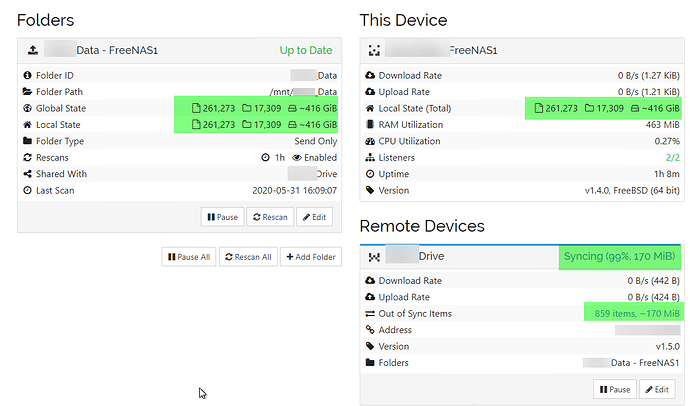
Task: Click the Rescans refresh icon
Action: pyautogui.click(x=27, y=157)
